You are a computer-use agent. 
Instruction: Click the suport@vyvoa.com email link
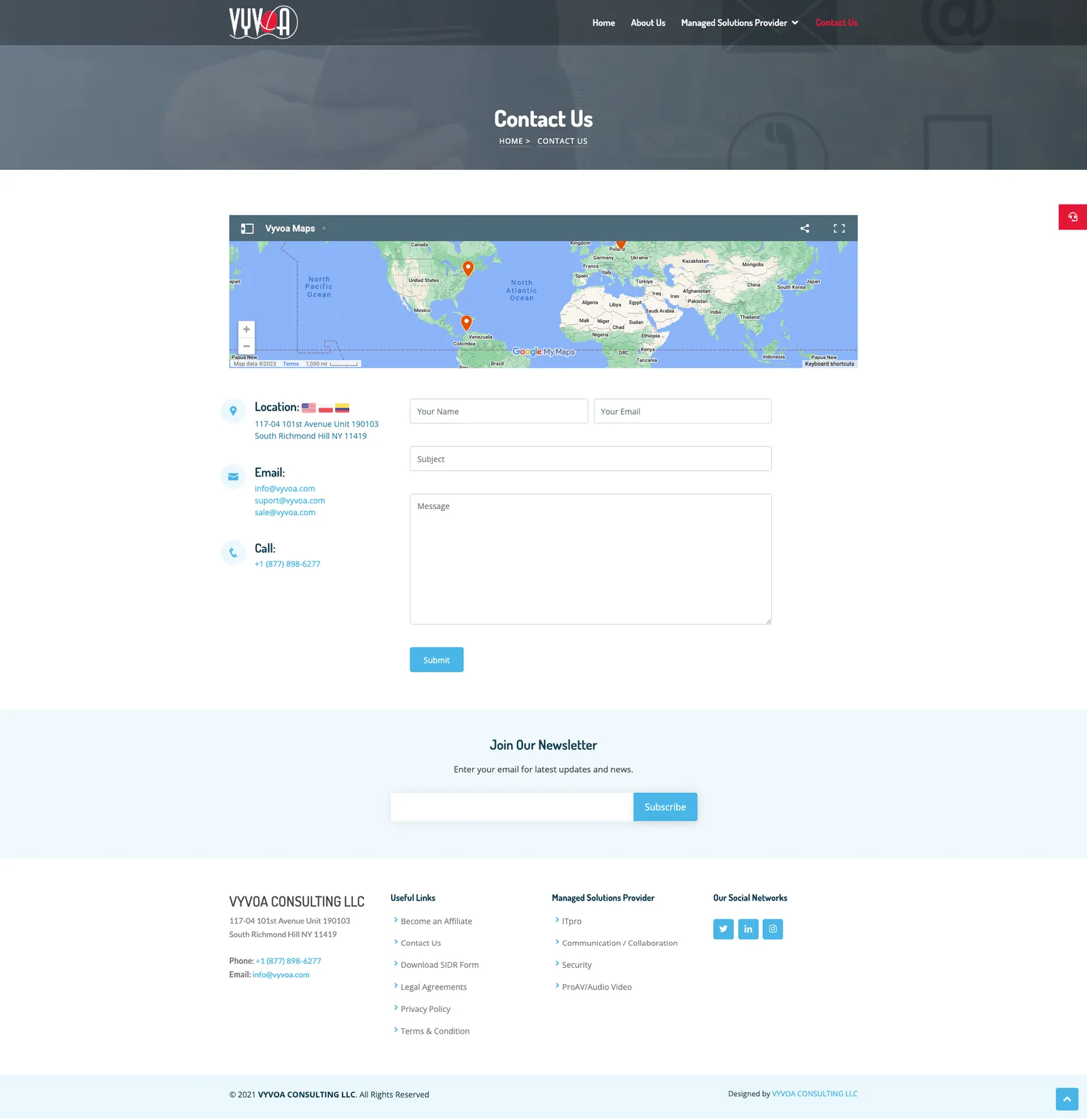coord(290,501)
